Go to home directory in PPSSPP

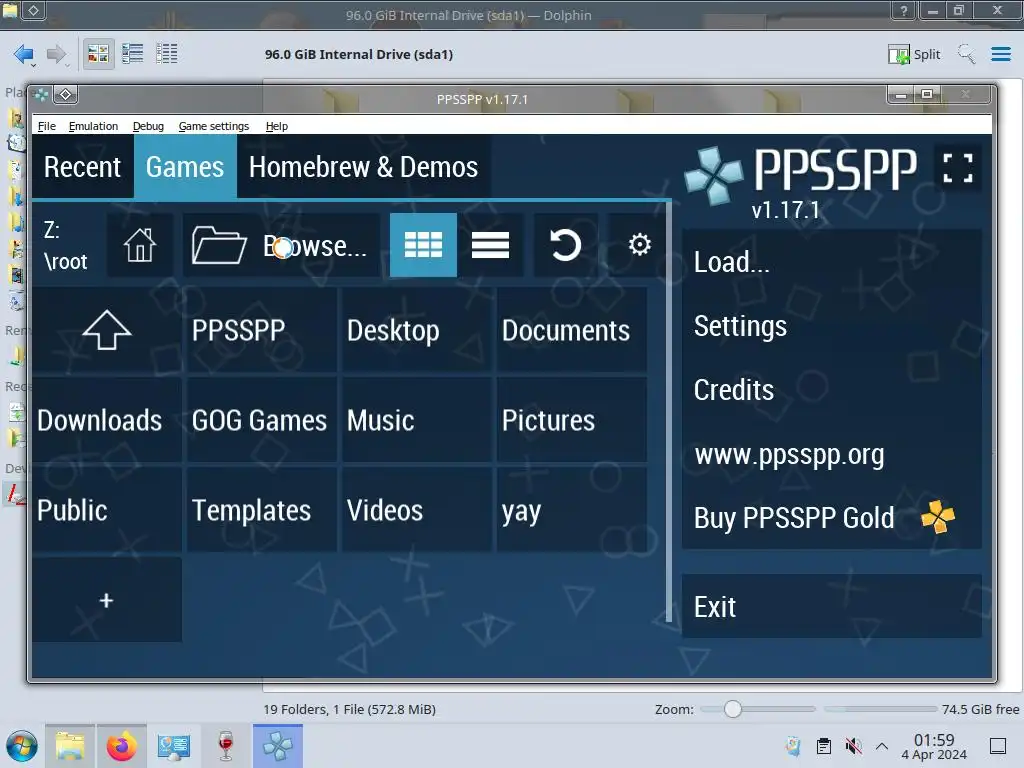click(140, 245)
